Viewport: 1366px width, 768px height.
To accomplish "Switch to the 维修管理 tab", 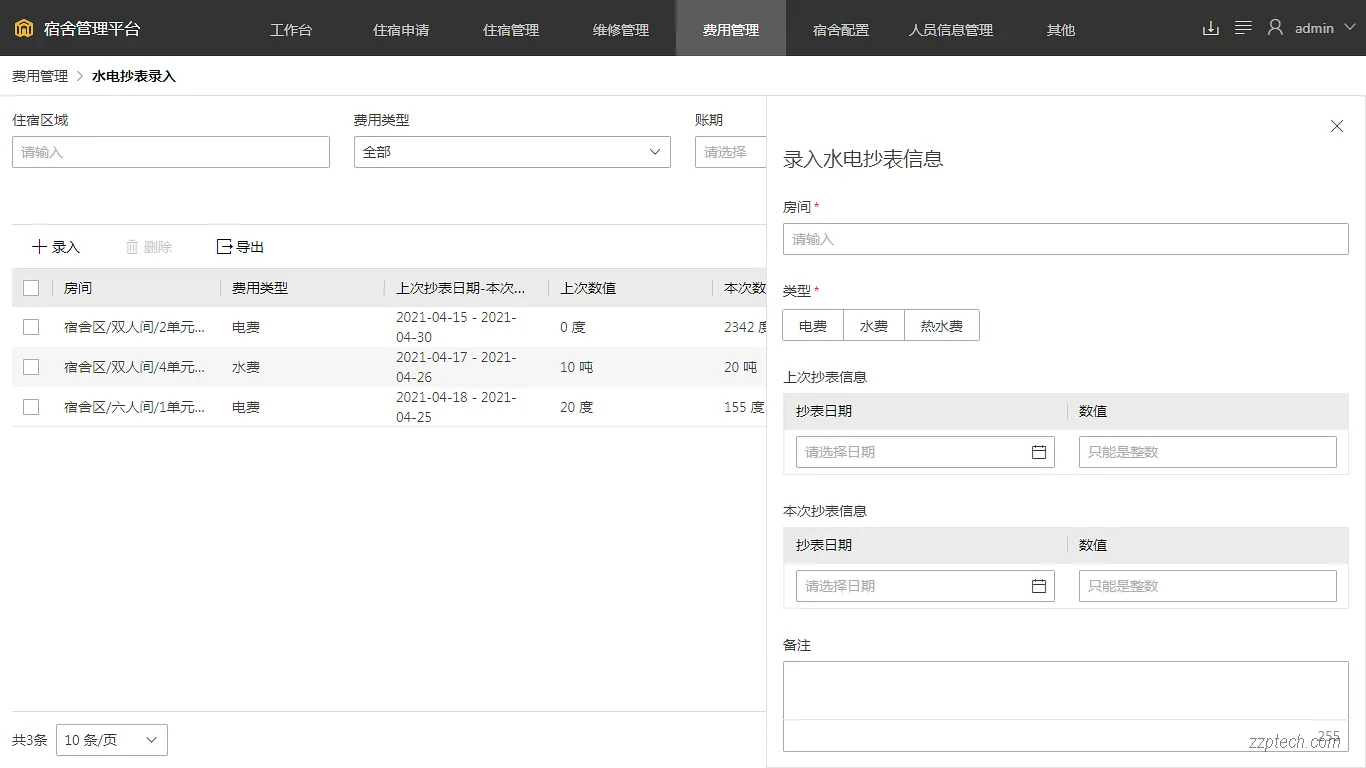I will [620, 28].
